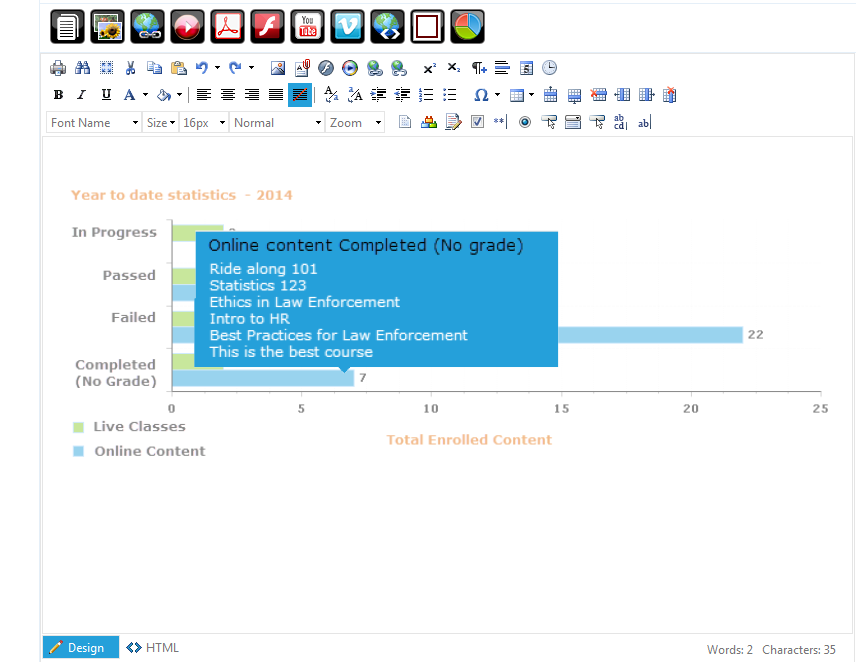Open the font color picker arrow
The image size is (856, 662).
(x=145, y=95)
